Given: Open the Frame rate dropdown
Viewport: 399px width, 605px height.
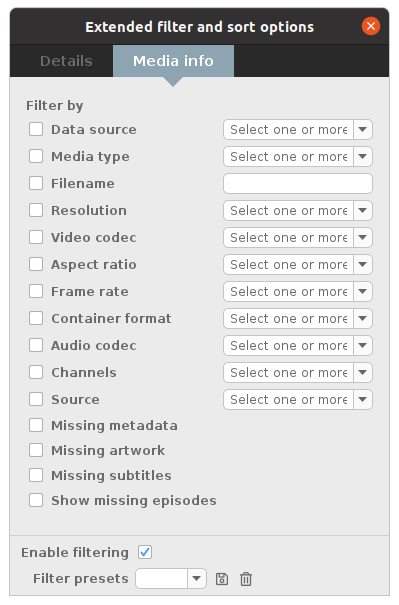Looking at the screenshot, I should pyautogui.click(x=298, y=291).
